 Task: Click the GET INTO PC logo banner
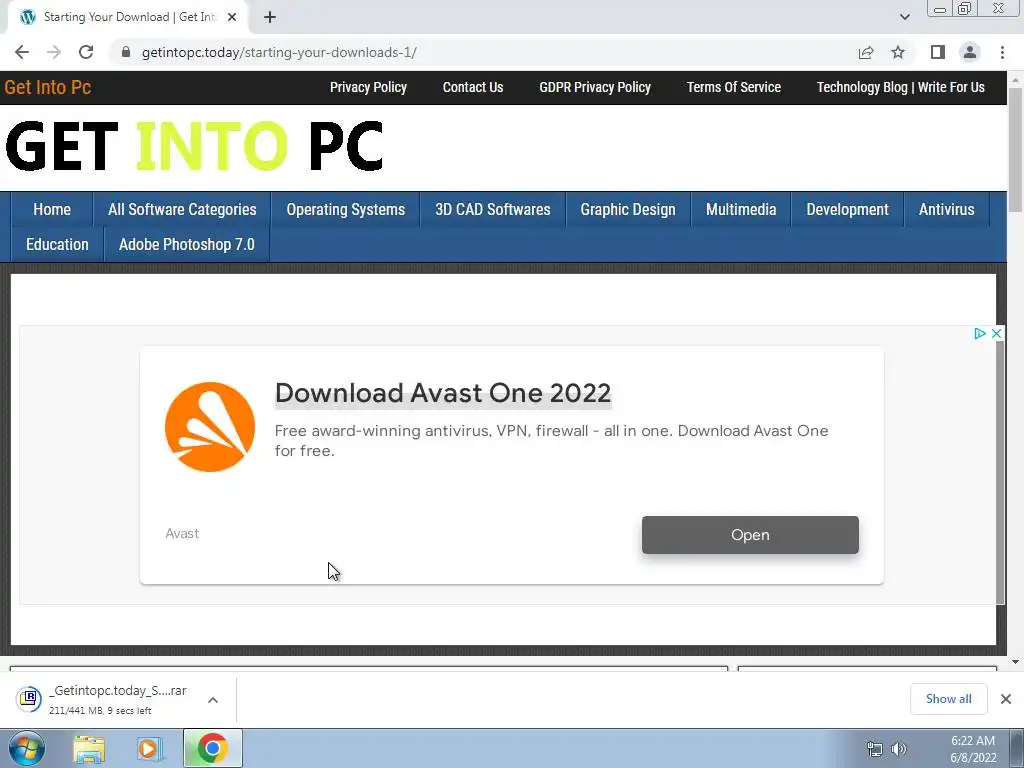tap(194, 146)
